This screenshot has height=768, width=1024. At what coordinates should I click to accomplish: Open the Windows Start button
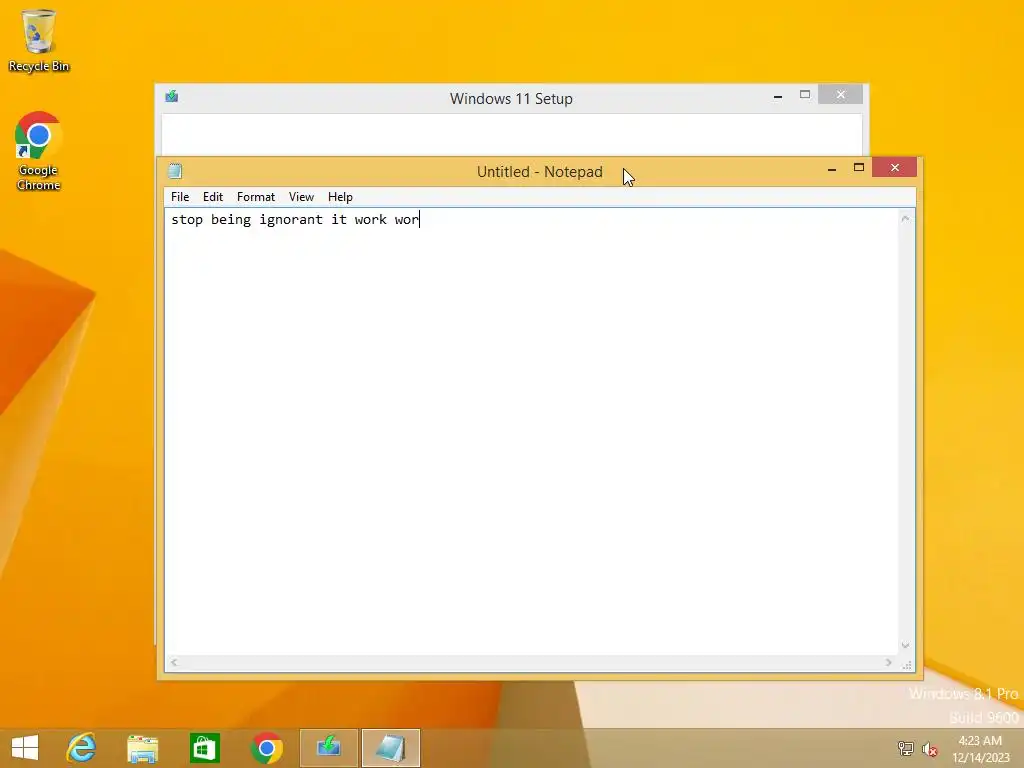[25, 748]
